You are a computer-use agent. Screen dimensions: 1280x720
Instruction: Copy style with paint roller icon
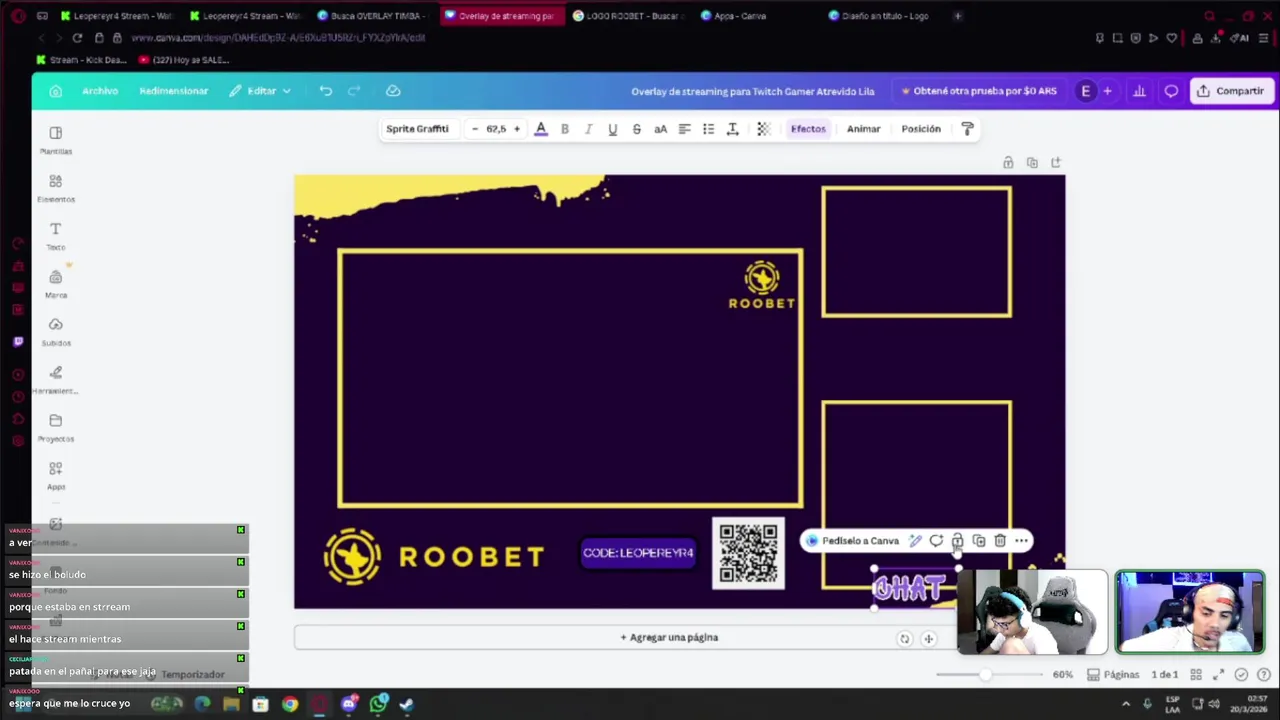point(967,129)
